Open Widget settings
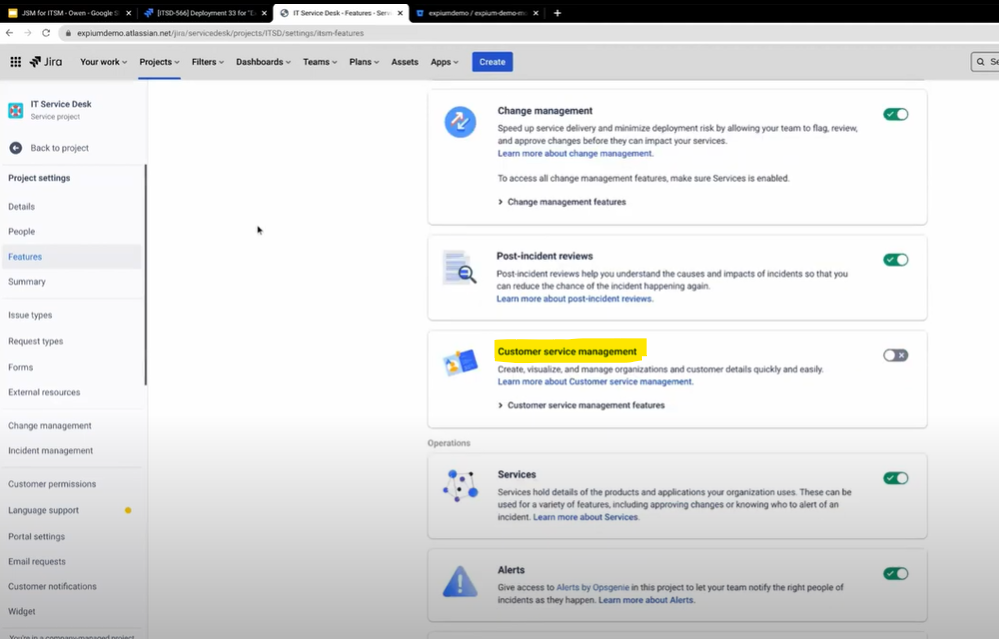Viewport: 999px width, 639px height. click(x=22, y=611)
